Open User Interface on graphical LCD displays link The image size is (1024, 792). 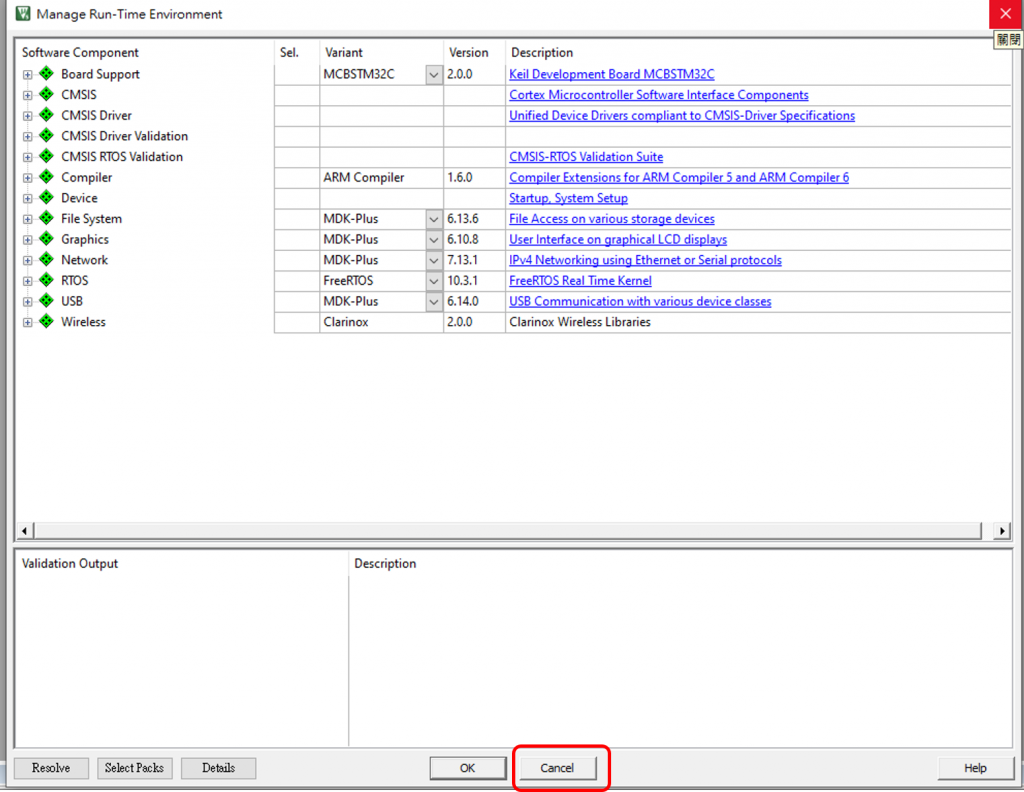[x=618, y=240]
